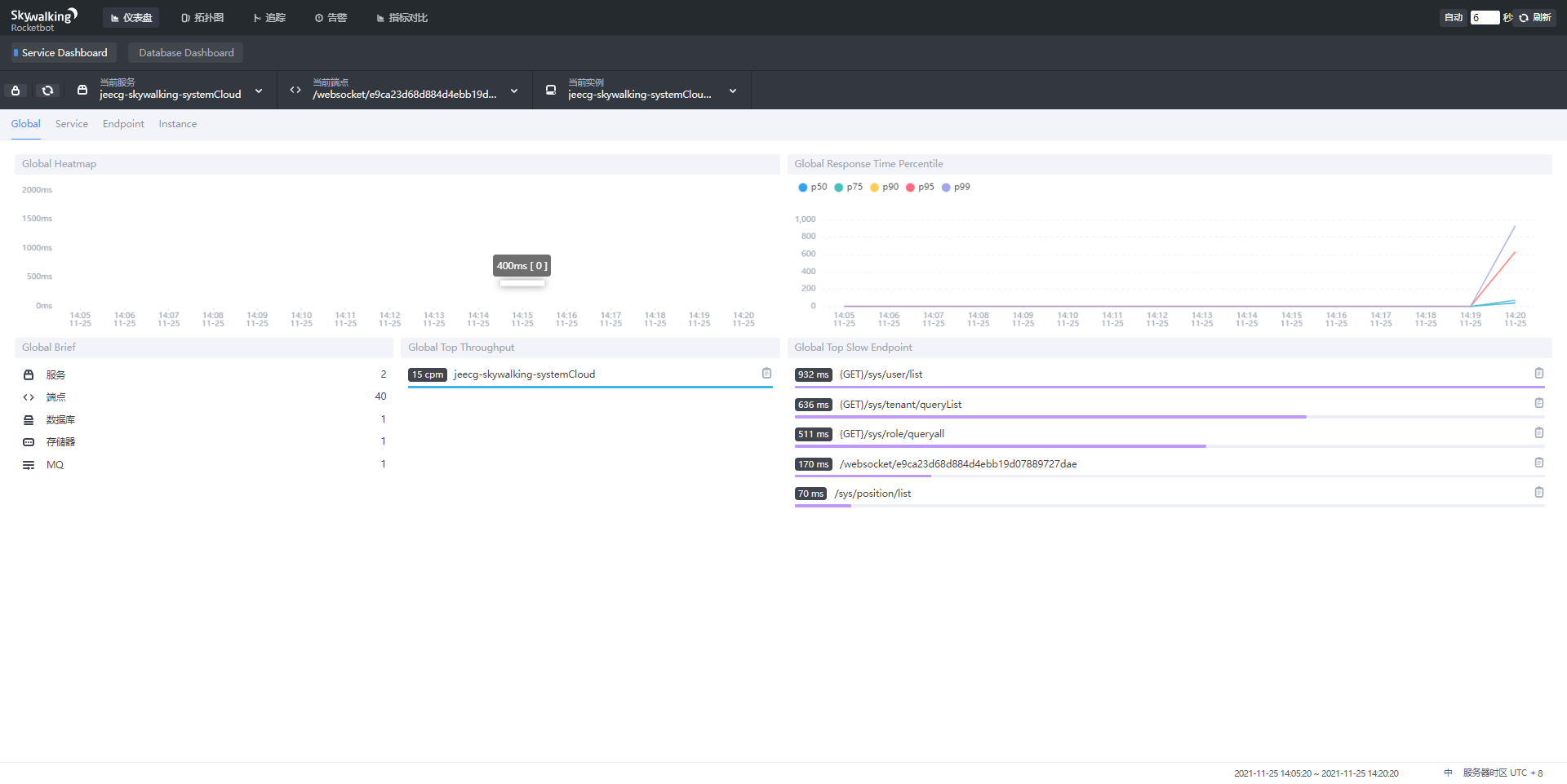This screenshot has height=784, width=1567.
Task: Toggle the p95 legend series
Action: [x=921, y=187]
